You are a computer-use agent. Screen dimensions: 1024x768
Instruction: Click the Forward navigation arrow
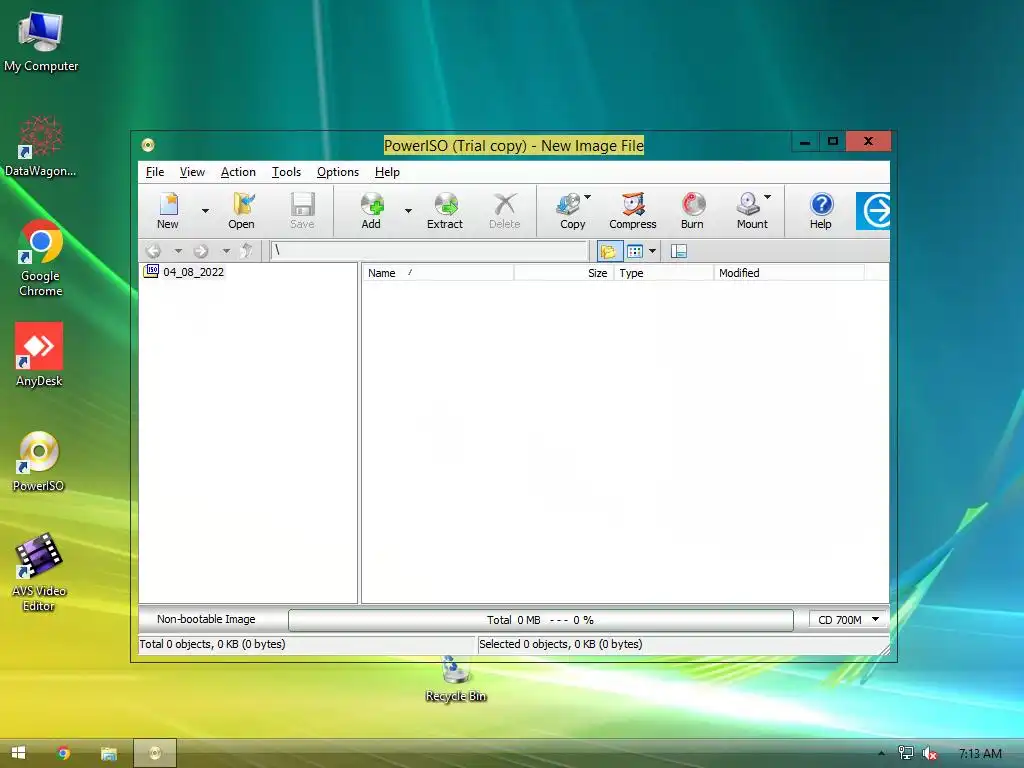(201, 251)
